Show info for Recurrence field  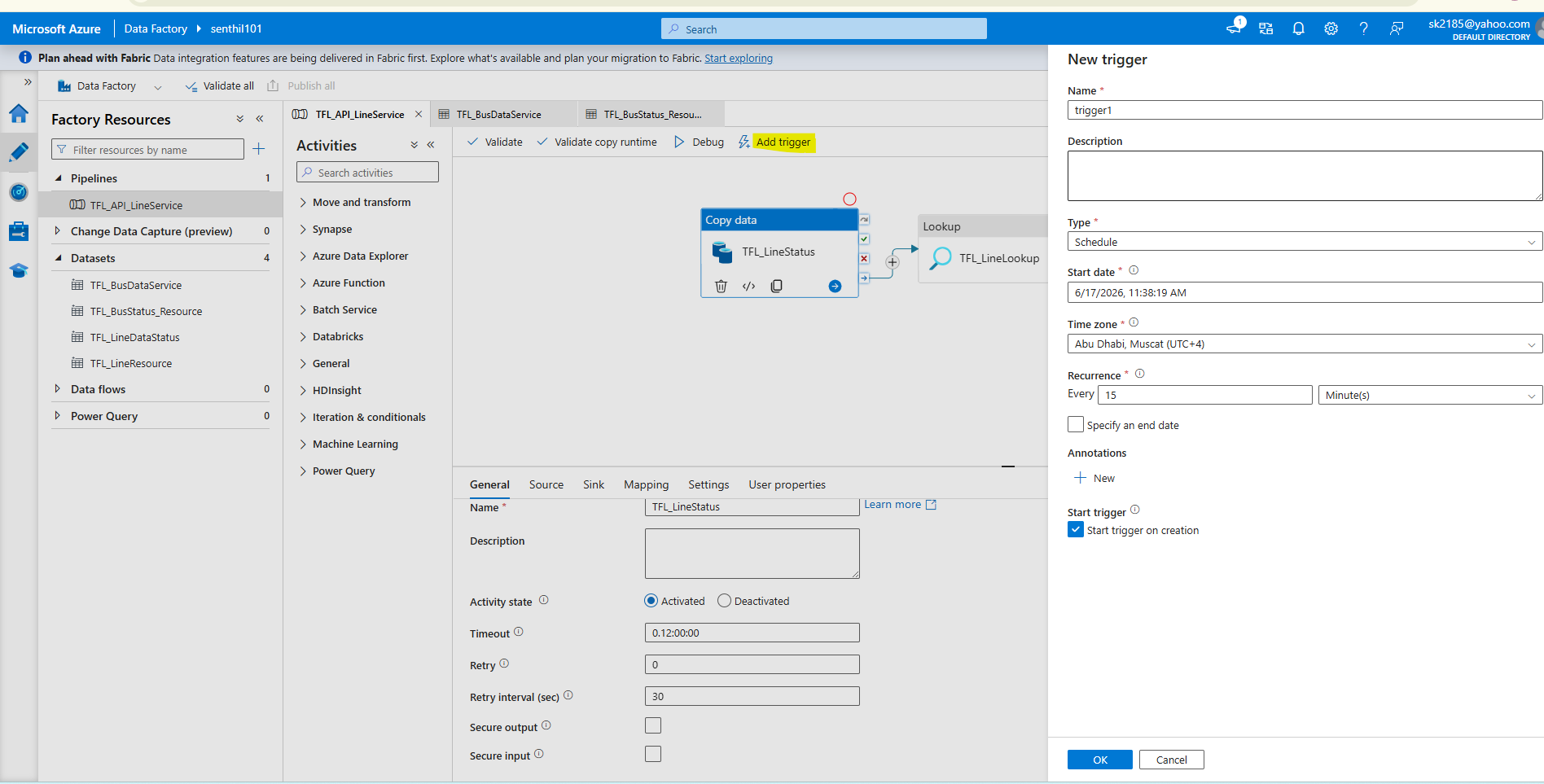tap(1140, 374)
